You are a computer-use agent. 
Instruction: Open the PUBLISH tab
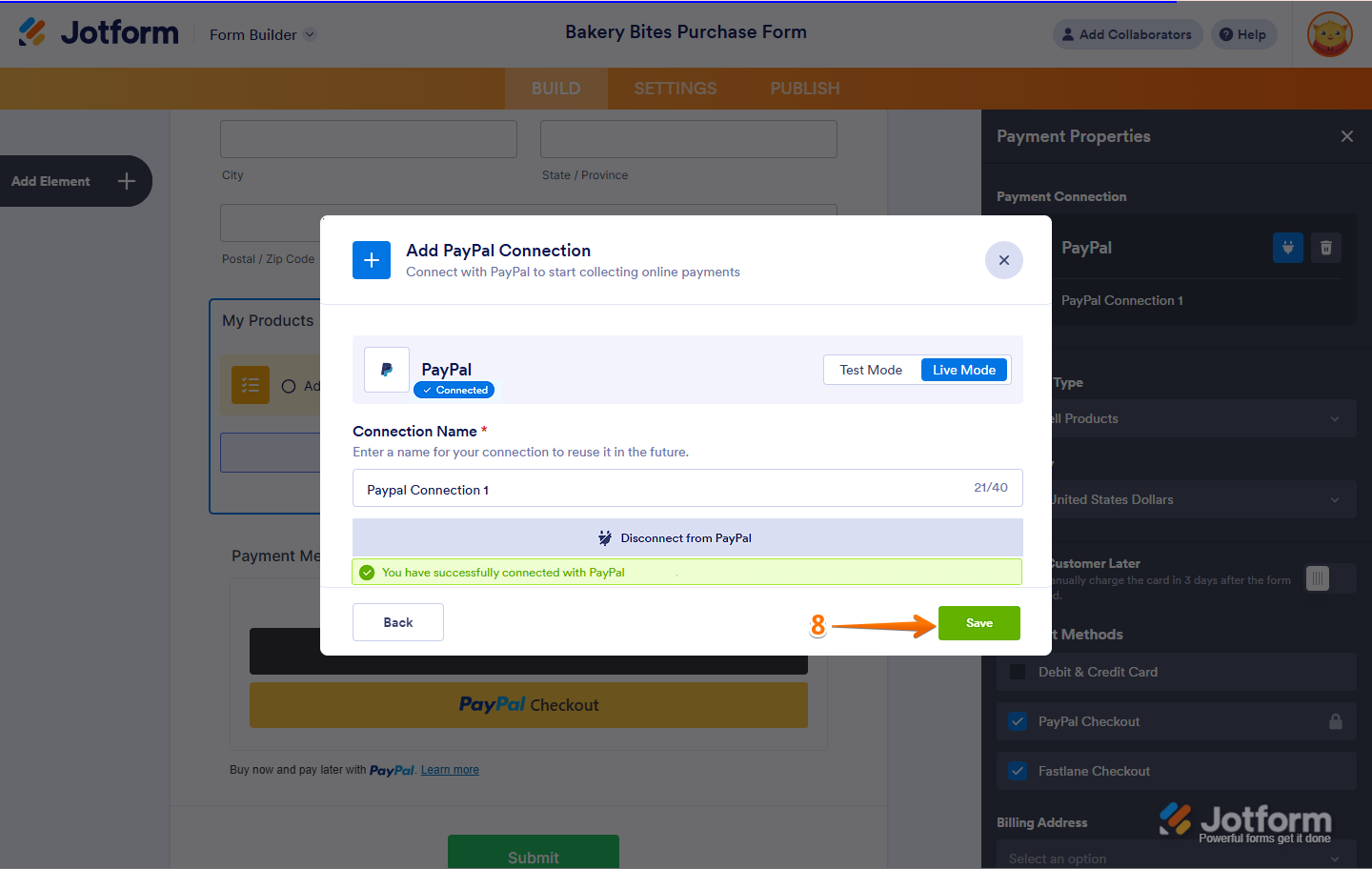[804, 88]
